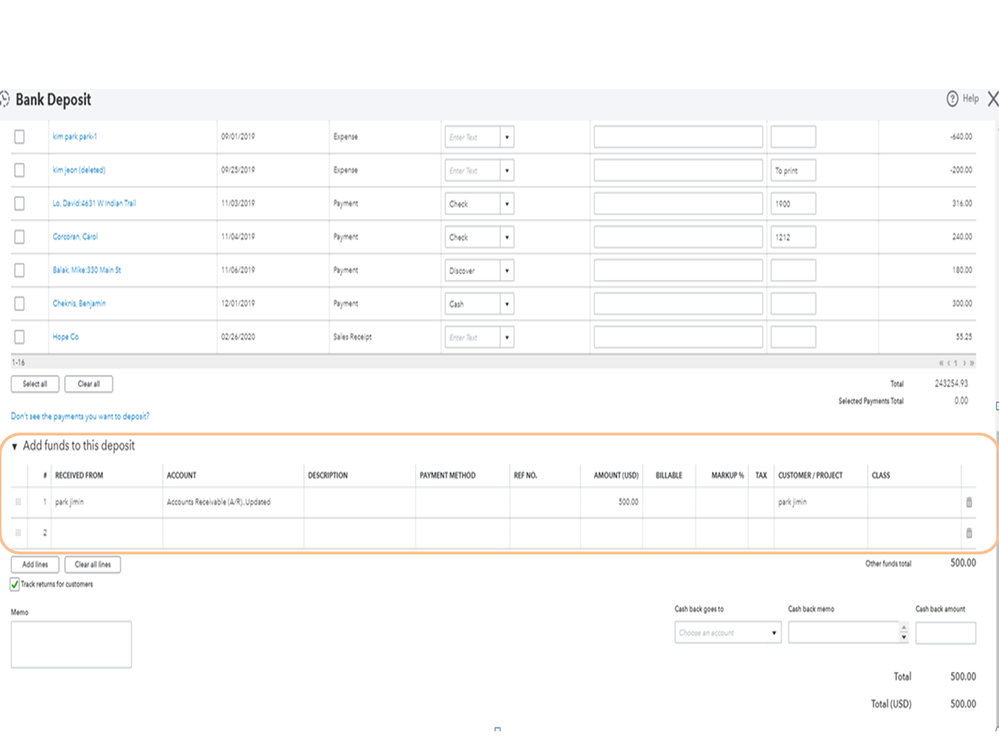The height and width of the screenshot is (749, 999).
Task: Increment the Cash back memo stepper
Action: click(903, 627)
